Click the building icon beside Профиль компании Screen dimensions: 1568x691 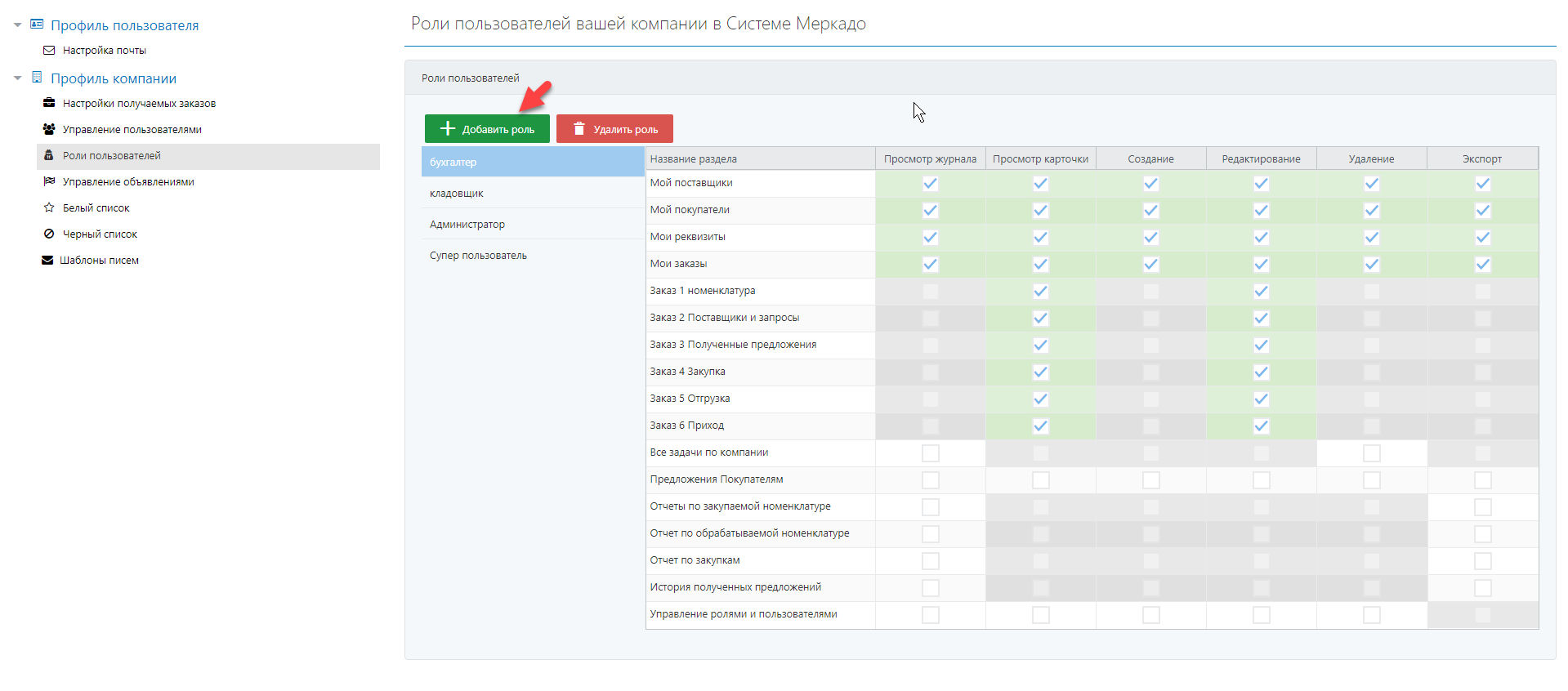(37, 78)
